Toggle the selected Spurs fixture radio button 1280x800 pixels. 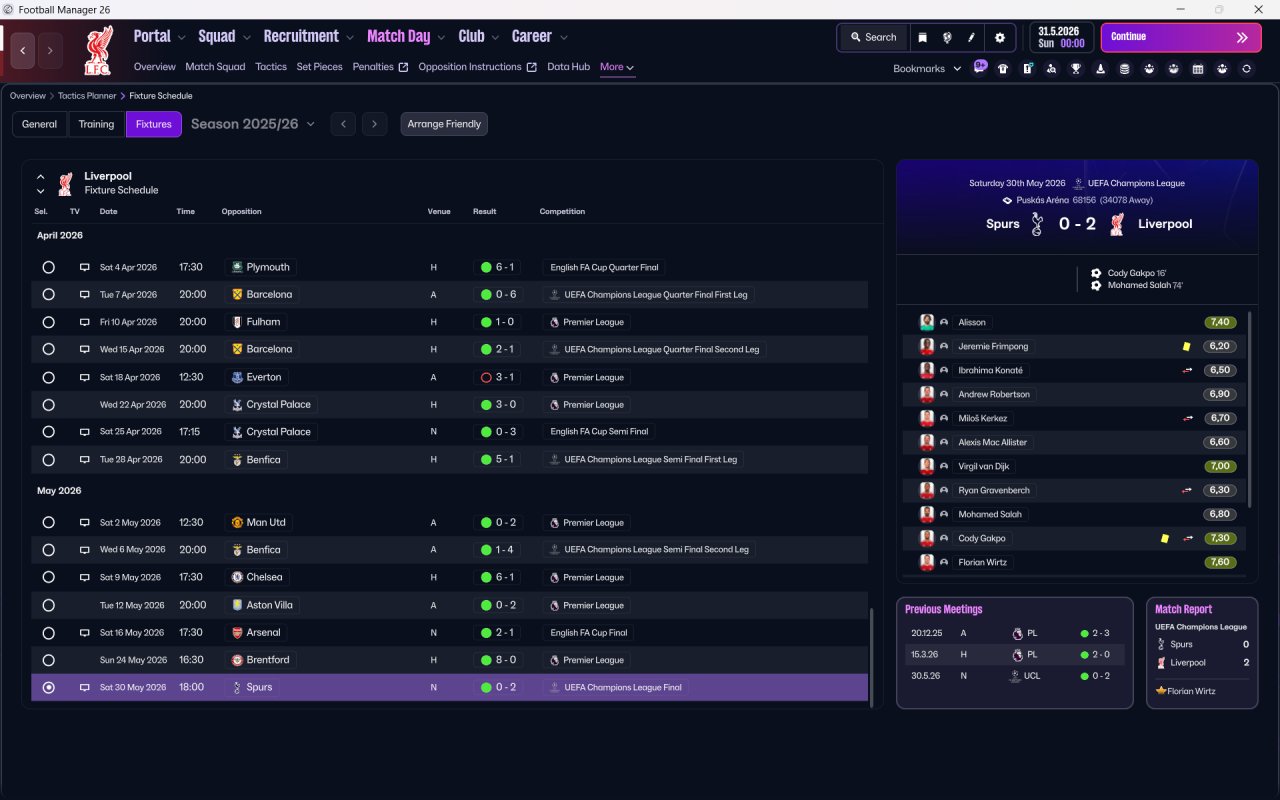[48, 687]
